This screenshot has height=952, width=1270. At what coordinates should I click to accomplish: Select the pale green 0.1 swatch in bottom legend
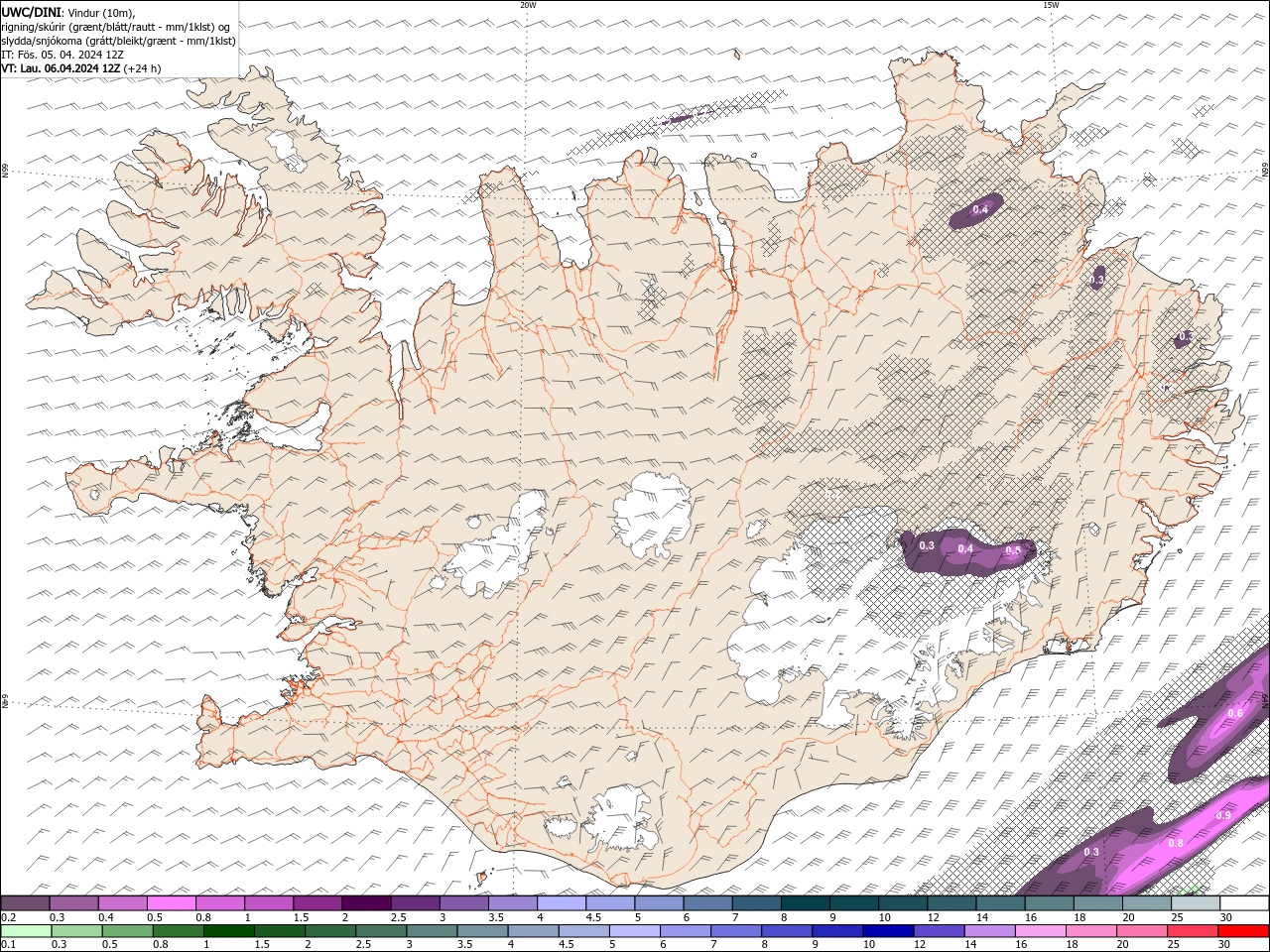click(26, 930)
